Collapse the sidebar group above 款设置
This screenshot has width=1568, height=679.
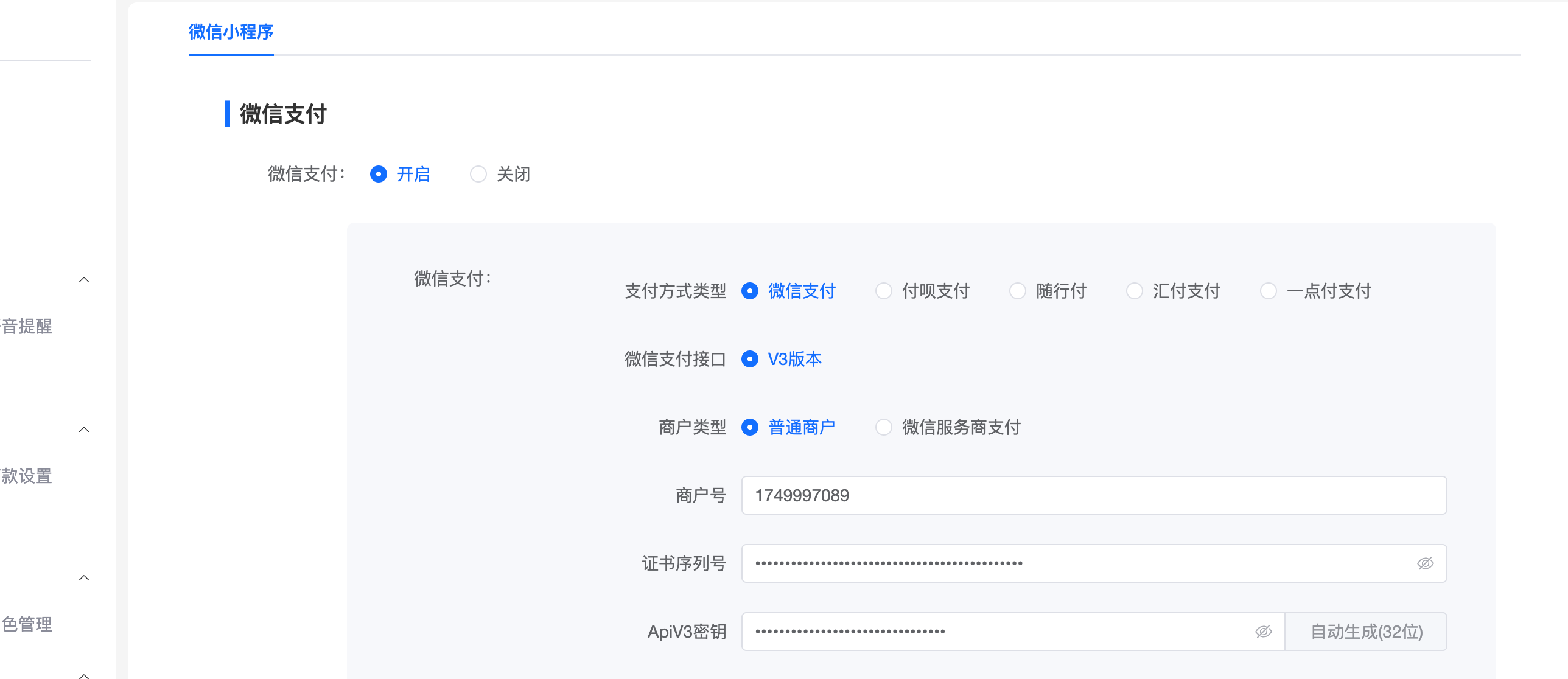pyautogui.click(x=85, y=430)
